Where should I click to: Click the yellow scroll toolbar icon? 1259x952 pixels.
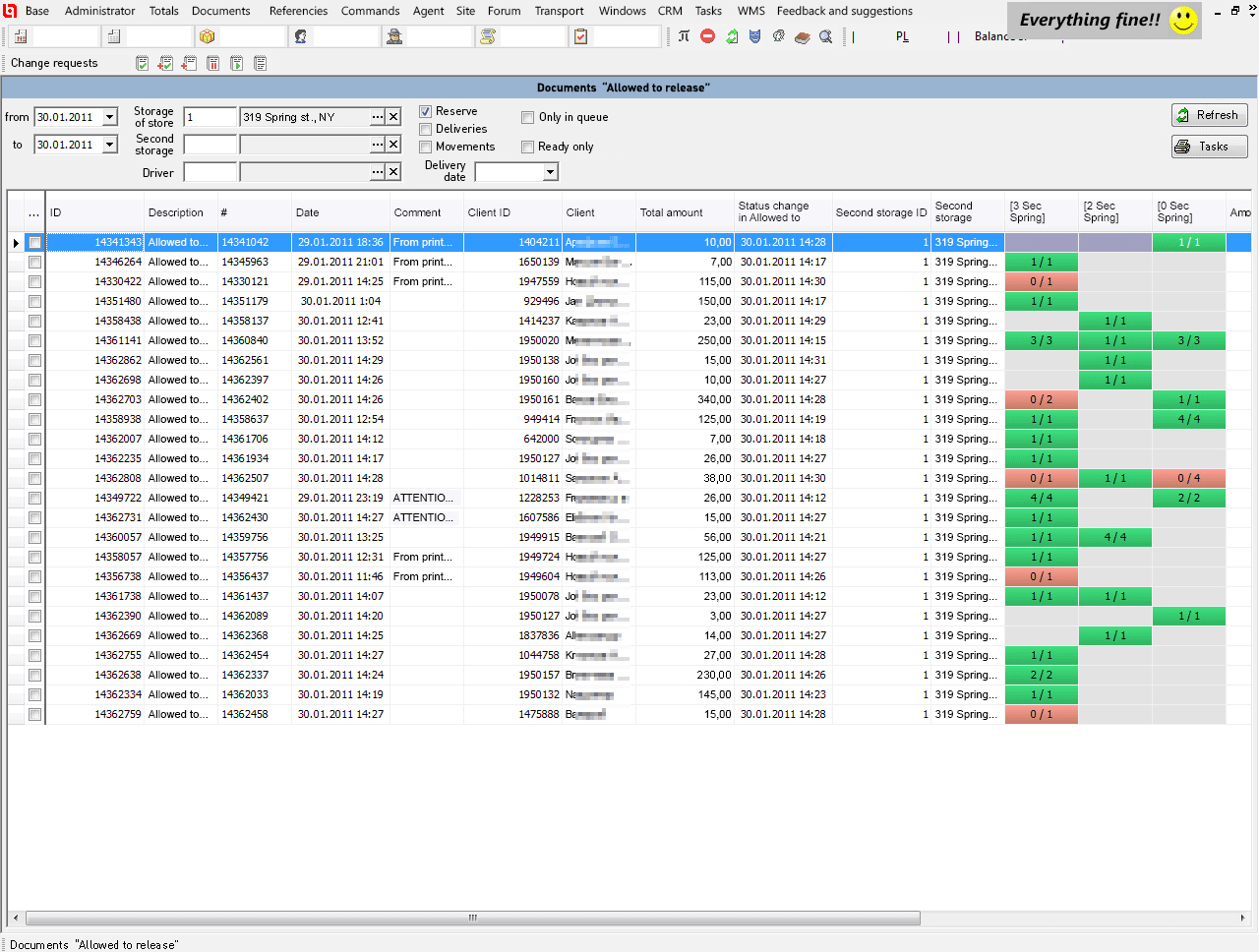tap(487, 36)
